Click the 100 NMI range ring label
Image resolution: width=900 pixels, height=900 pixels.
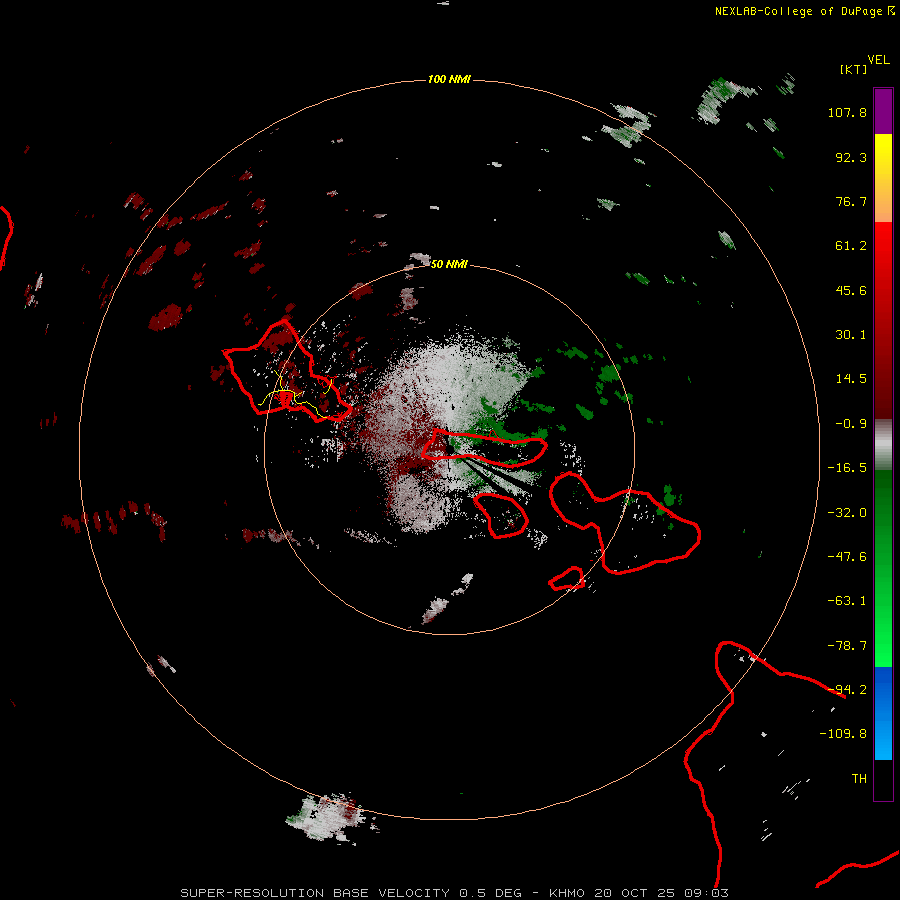[x=449, y=79]
